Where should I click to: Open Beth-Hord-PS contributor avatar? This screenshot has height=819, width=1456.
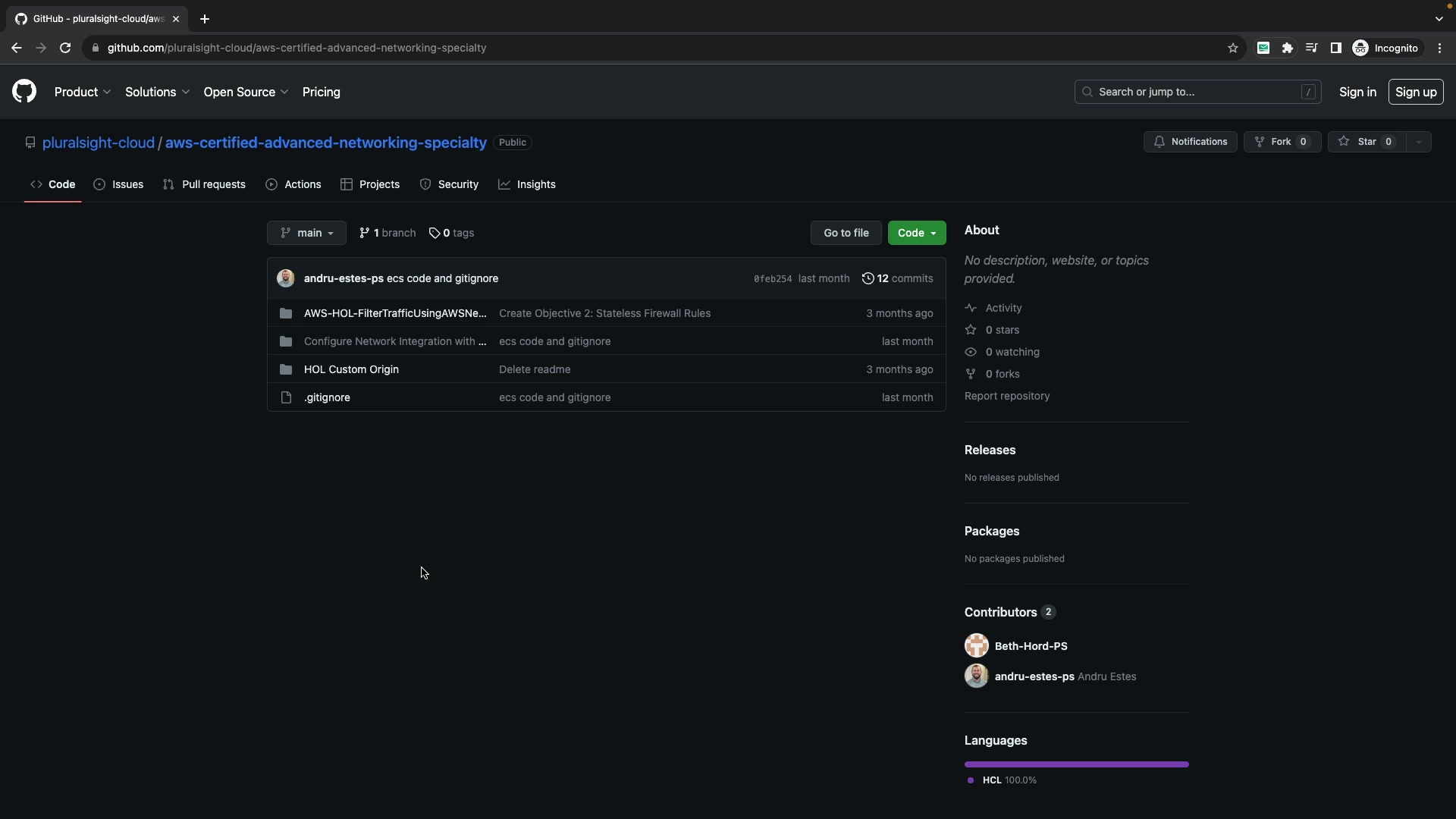[976, 646]
